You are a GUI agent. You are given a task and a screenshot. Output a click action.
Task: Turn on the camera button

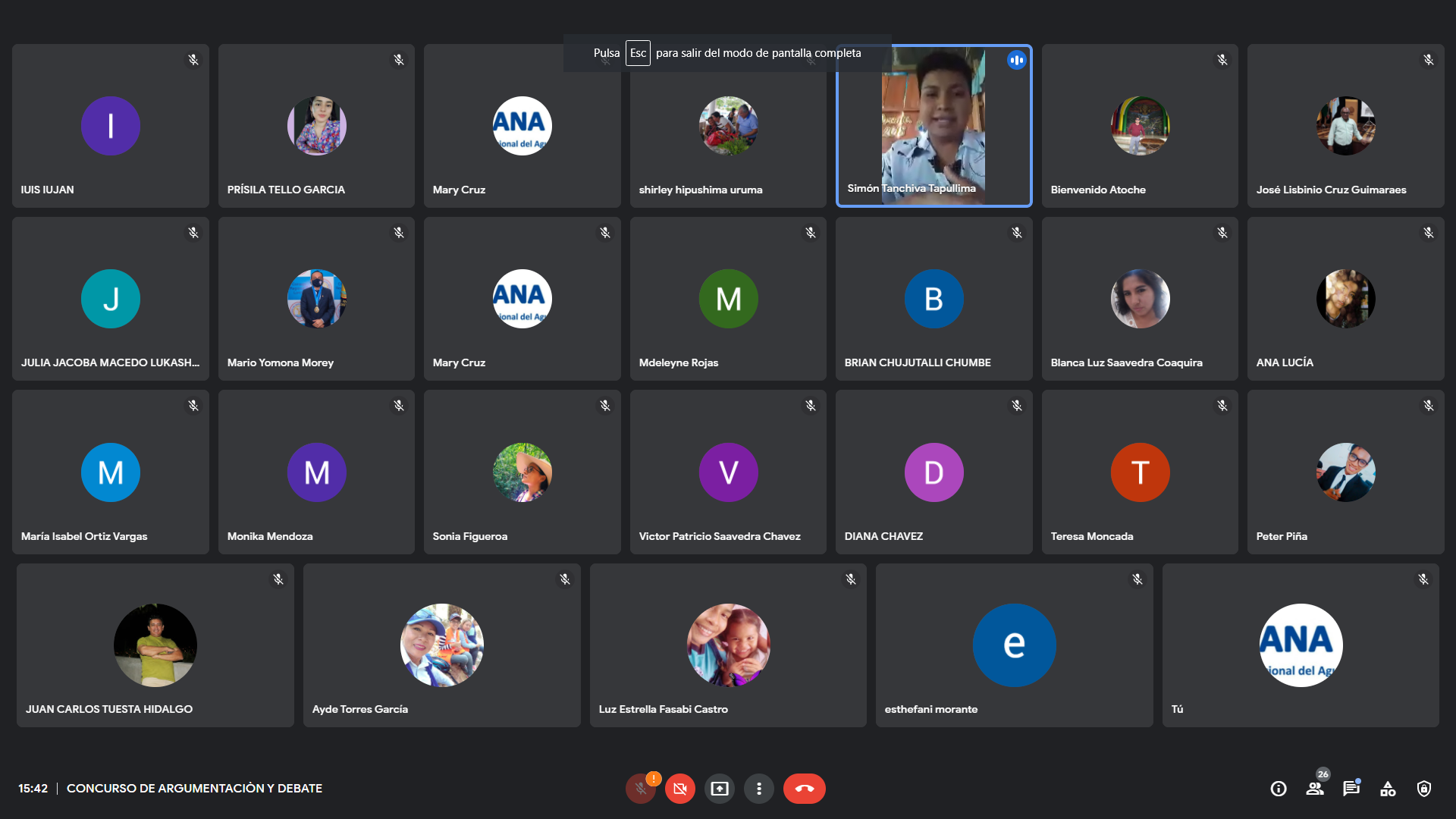tap(680, 789)
